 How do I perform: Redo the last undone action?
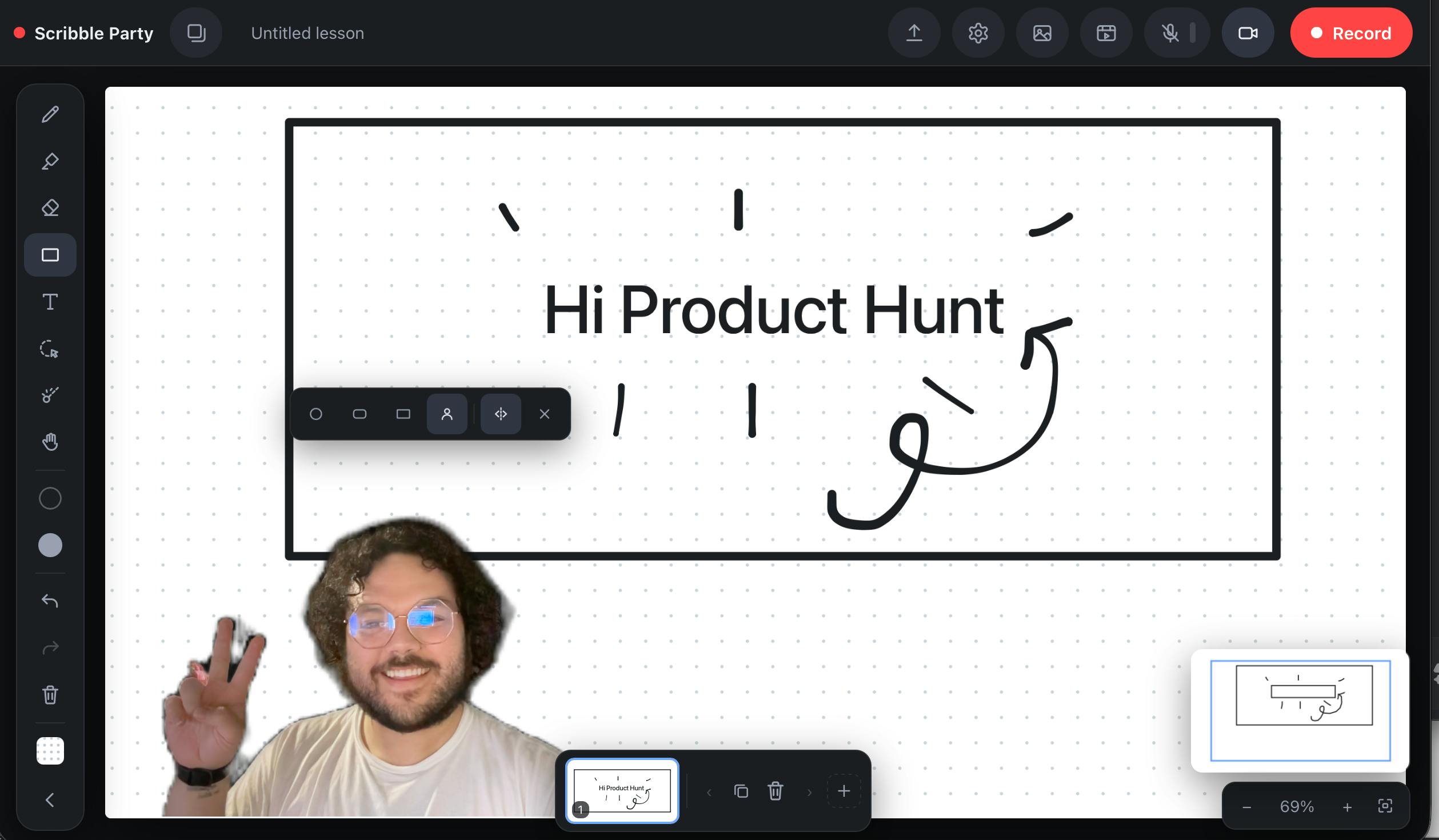point(50,648)
